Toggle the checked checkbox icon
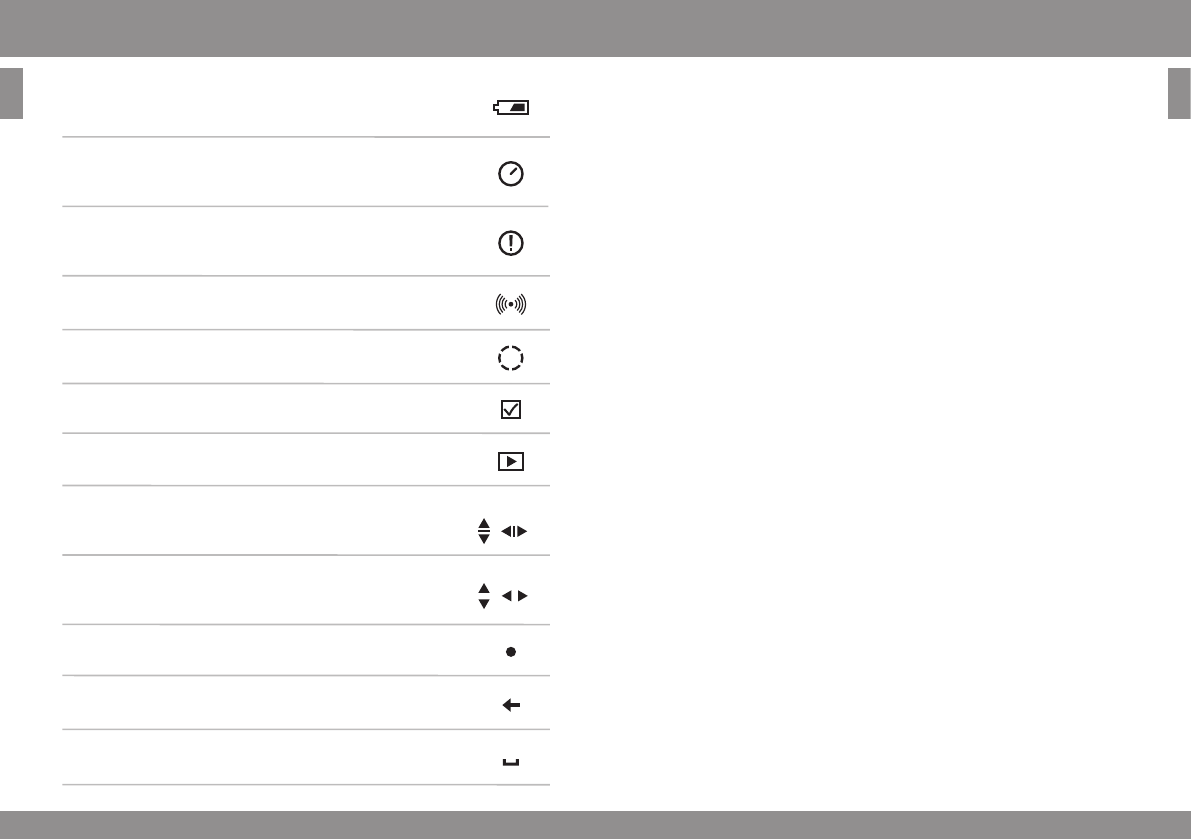1191x839 pixels. (x=510, y=410)
